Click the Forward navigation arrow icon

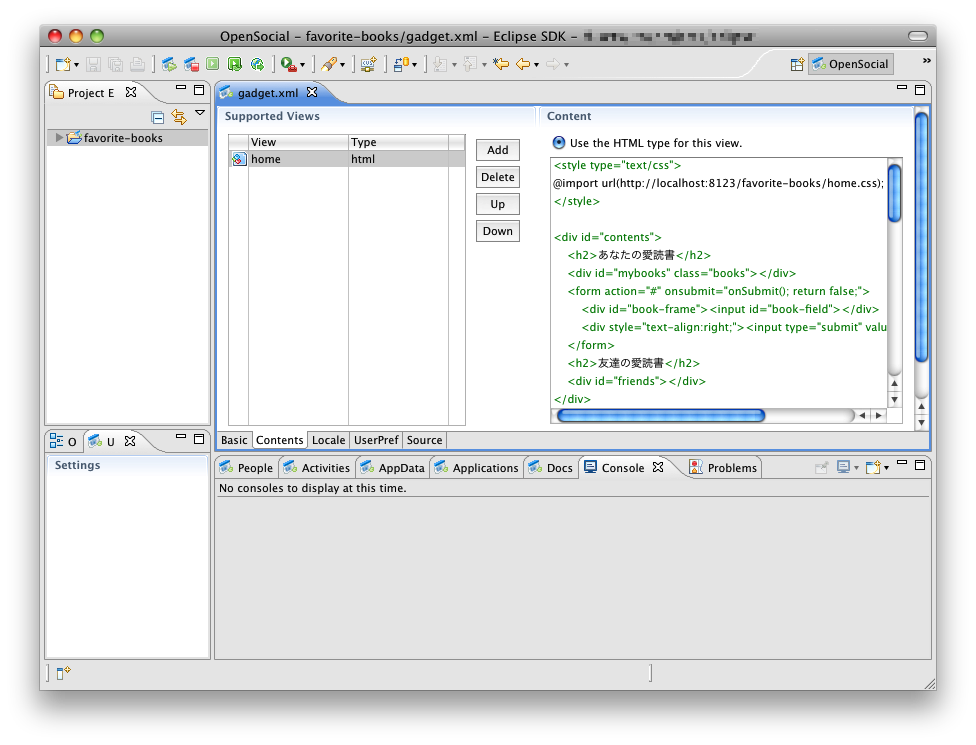point(553,64)
